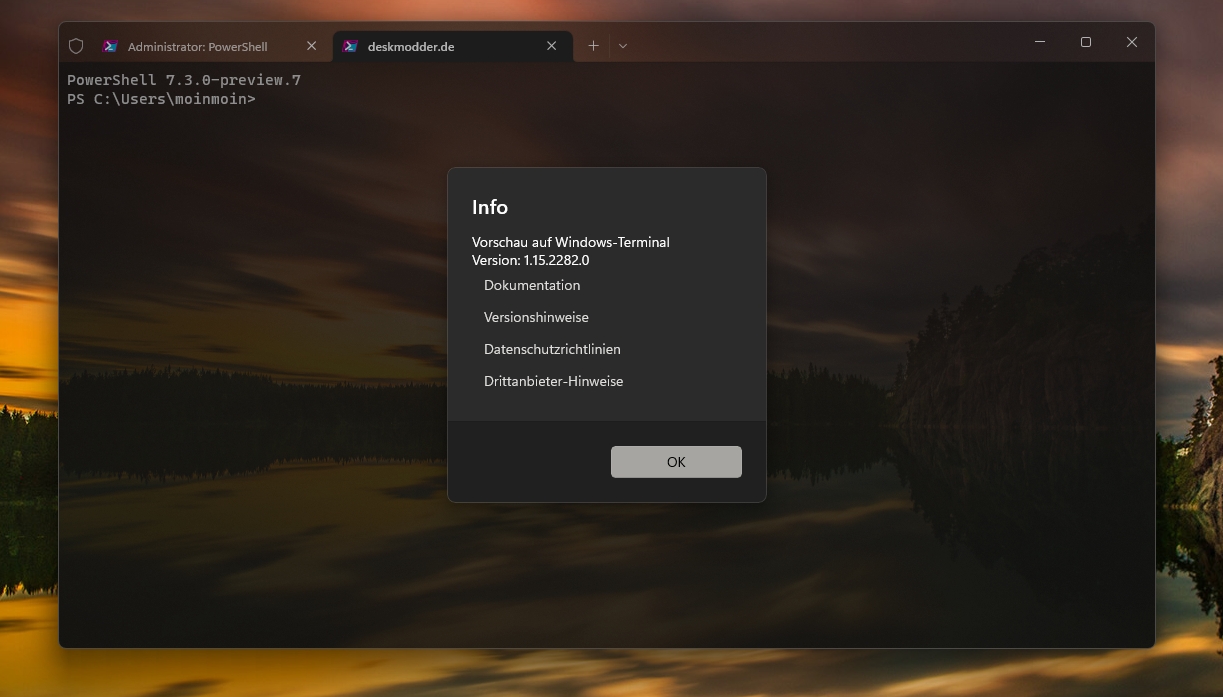Close the deskmodder.de tab
Viewport: 1223px width, 697px height.
[x=551, y=46]
